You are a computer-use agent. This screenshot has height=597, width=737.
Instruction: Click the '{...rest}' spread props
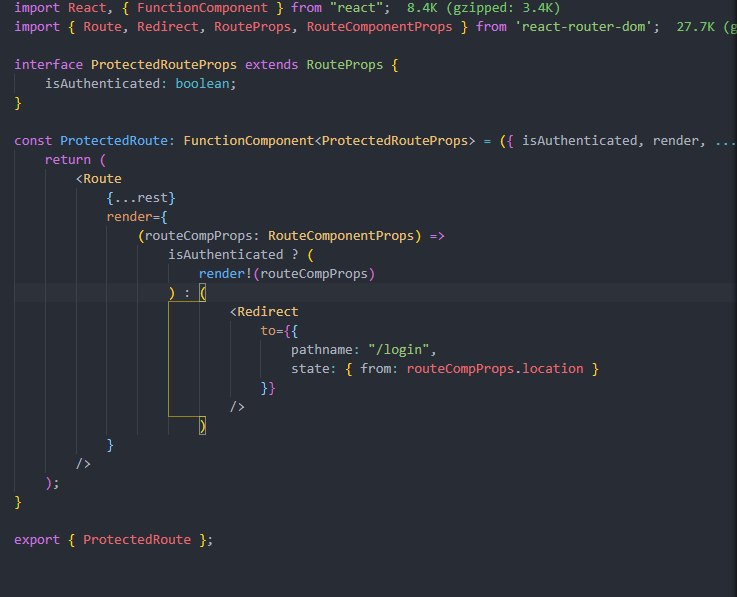click(x=141, y=198)
